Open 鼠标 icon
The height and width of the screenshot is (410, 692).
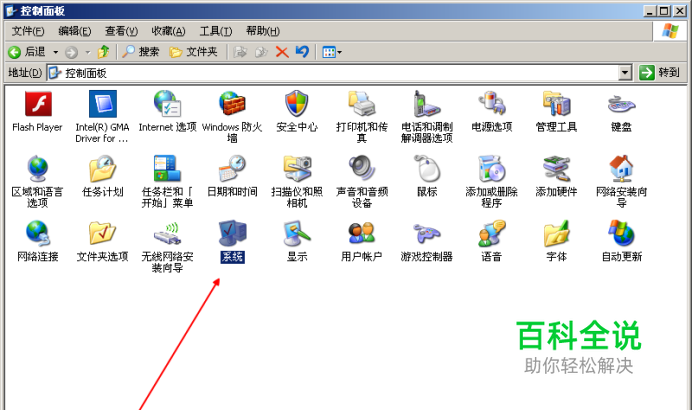(426, 169)
